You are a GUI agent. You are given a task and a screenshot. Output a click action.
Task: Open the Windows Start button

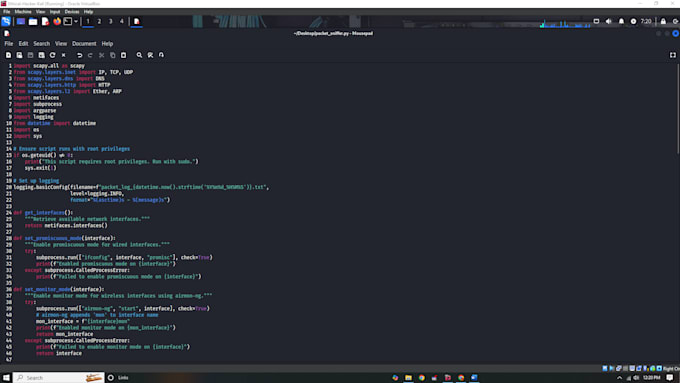(x=6, y=378)
